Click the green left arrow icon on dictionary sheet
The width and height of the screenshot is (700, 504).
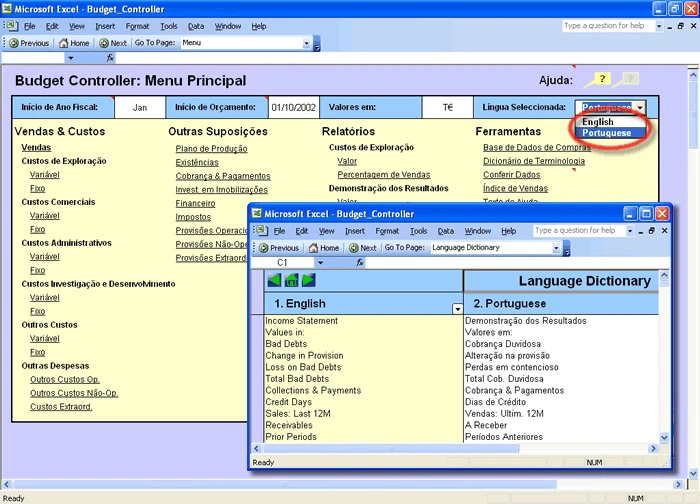coord(274,280)
